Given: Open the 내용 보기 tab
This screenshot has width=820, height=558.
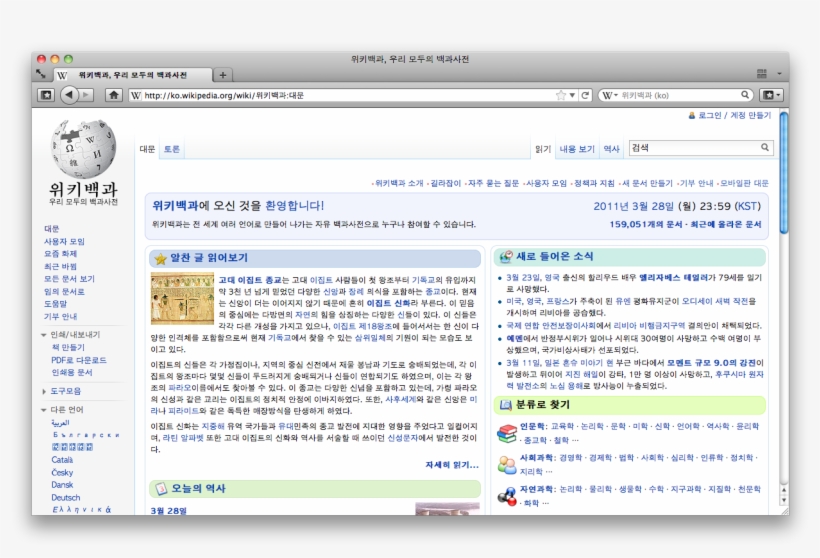Looking at the screenshot, I should [577, 149].
